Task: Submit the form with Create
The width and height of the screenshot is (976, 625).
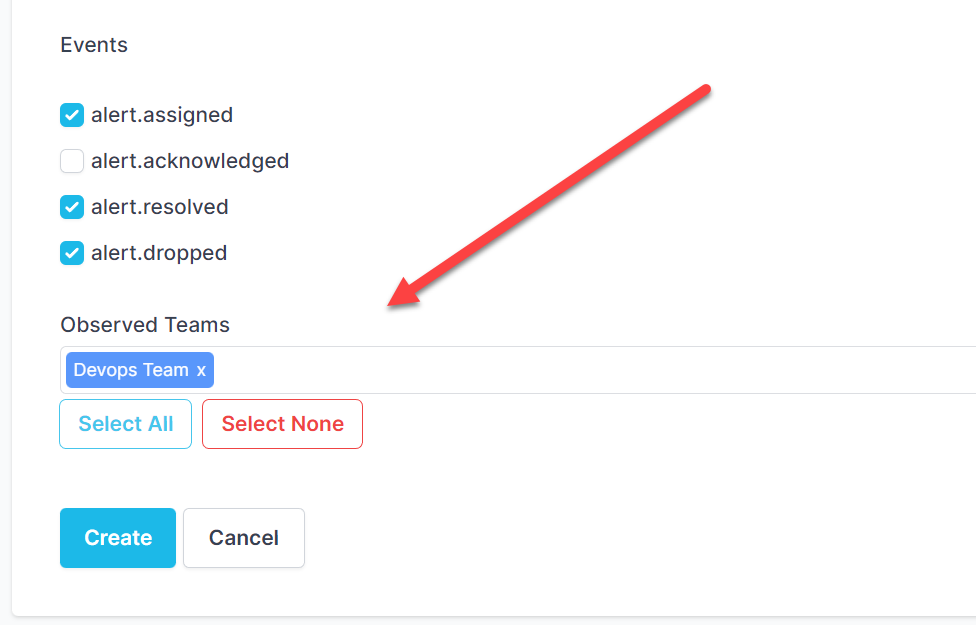Action: (118, 538)
